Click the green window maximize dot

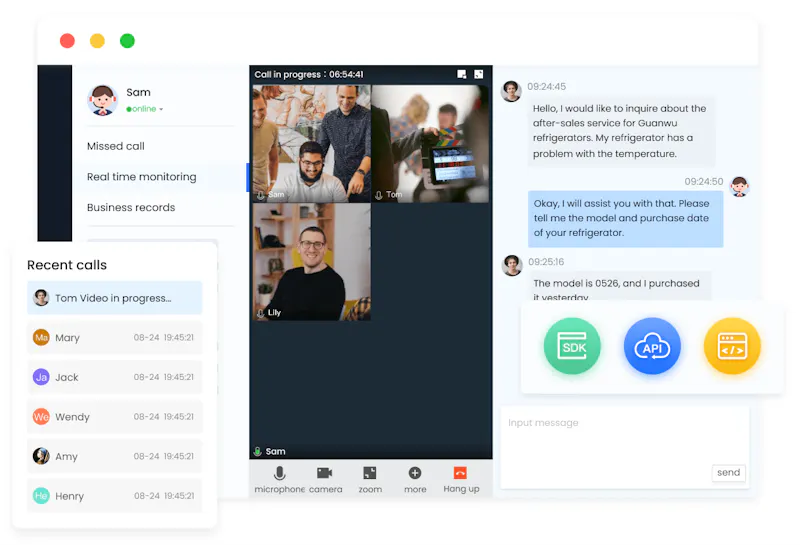[127, 41]
